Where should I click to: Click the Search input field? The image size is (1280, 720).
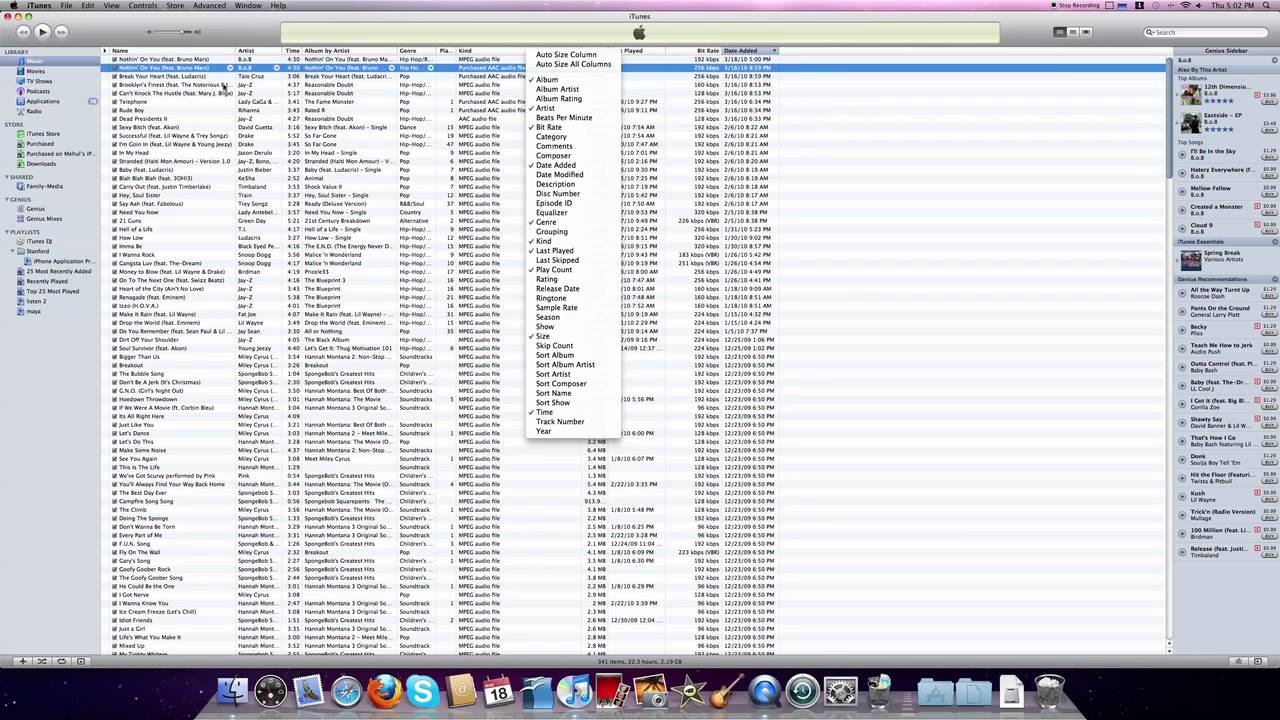[1207, 32]
